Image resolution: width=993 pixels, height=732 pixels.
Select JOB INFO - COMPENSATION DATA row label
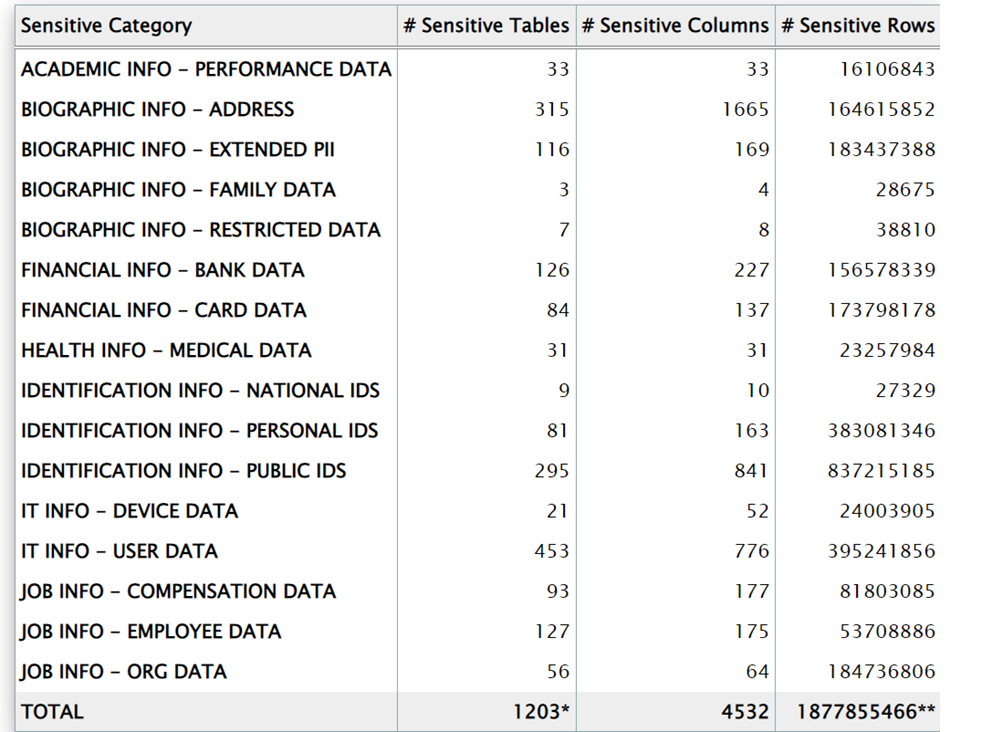coord(178,591)
